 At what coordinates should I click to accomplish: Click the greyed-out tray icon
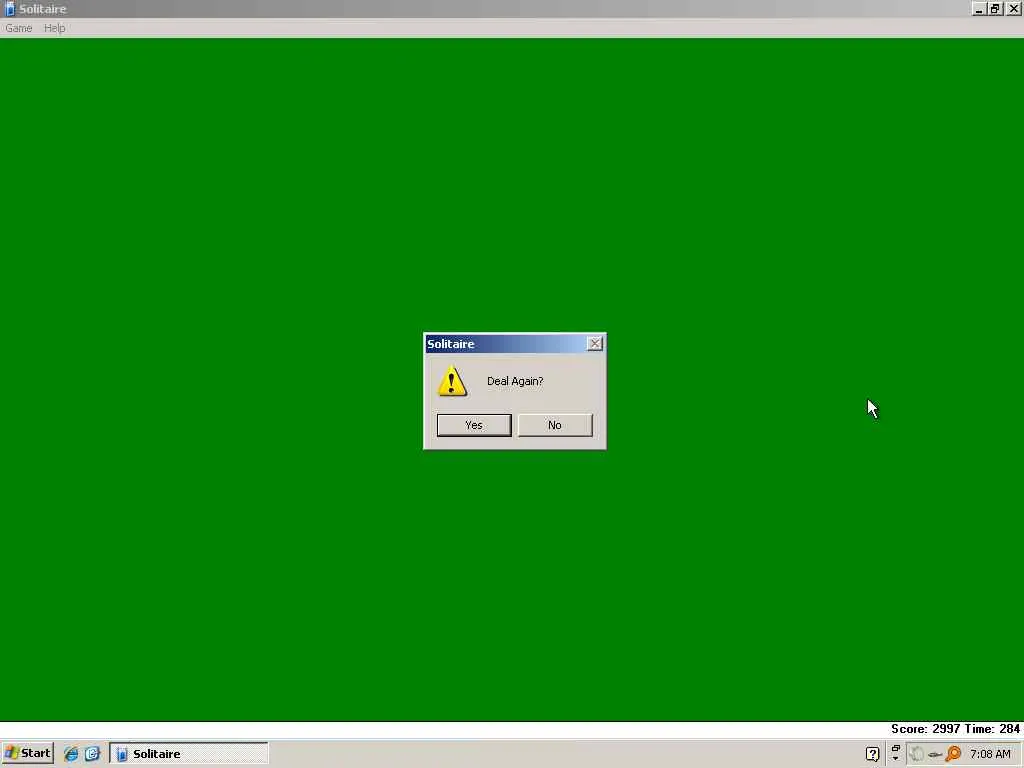tap(917, 754)
